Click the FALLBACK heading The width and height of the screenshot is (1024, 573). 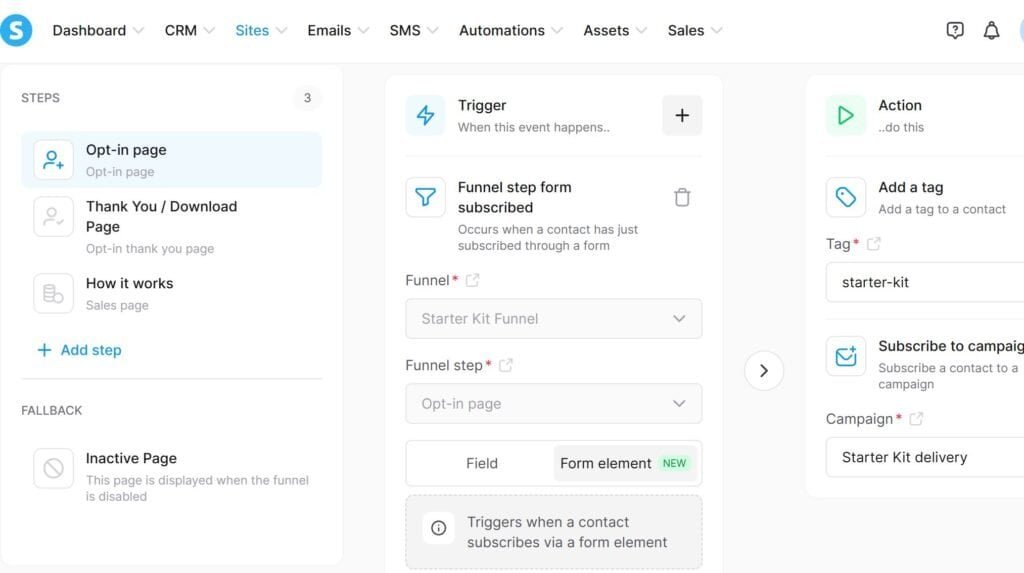click(x=52, y=410)
